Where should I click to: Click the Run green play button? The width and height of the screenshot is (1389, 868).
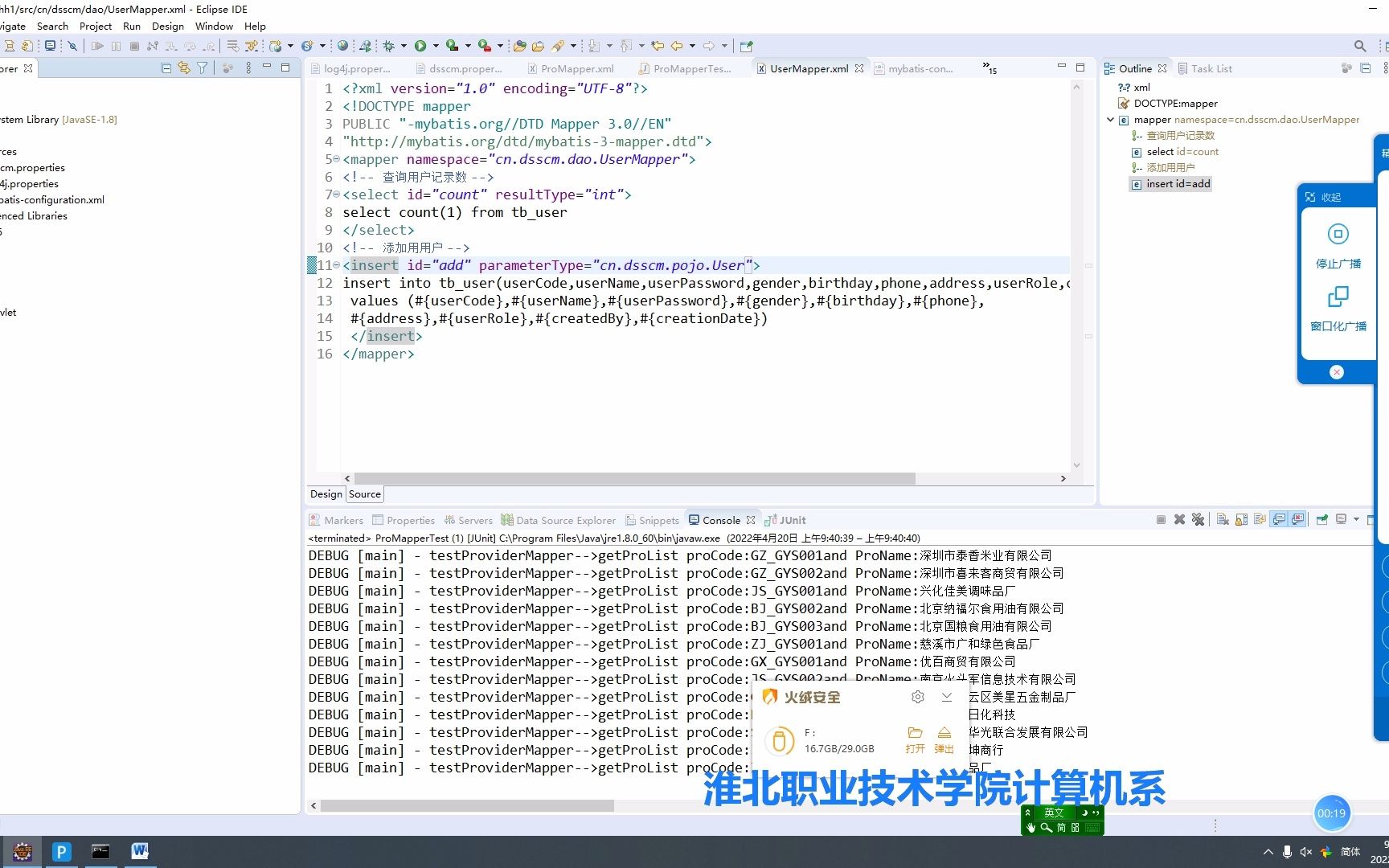tap(420, 46)
